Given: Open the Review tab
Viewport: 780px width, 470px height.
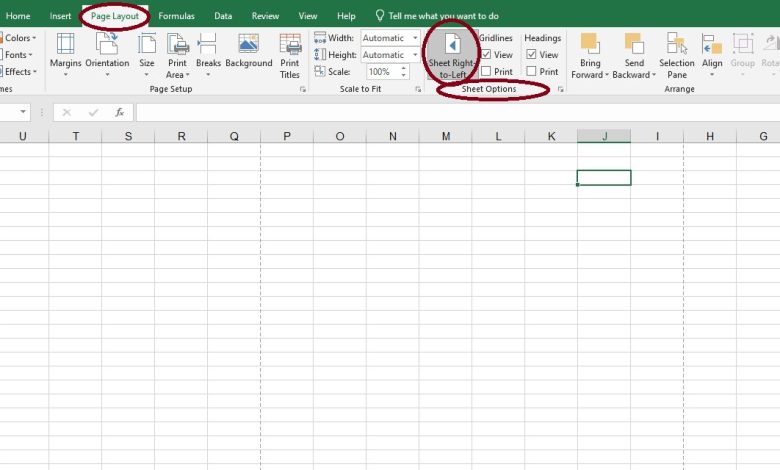Looking at the screenshot, I should 265,16.
